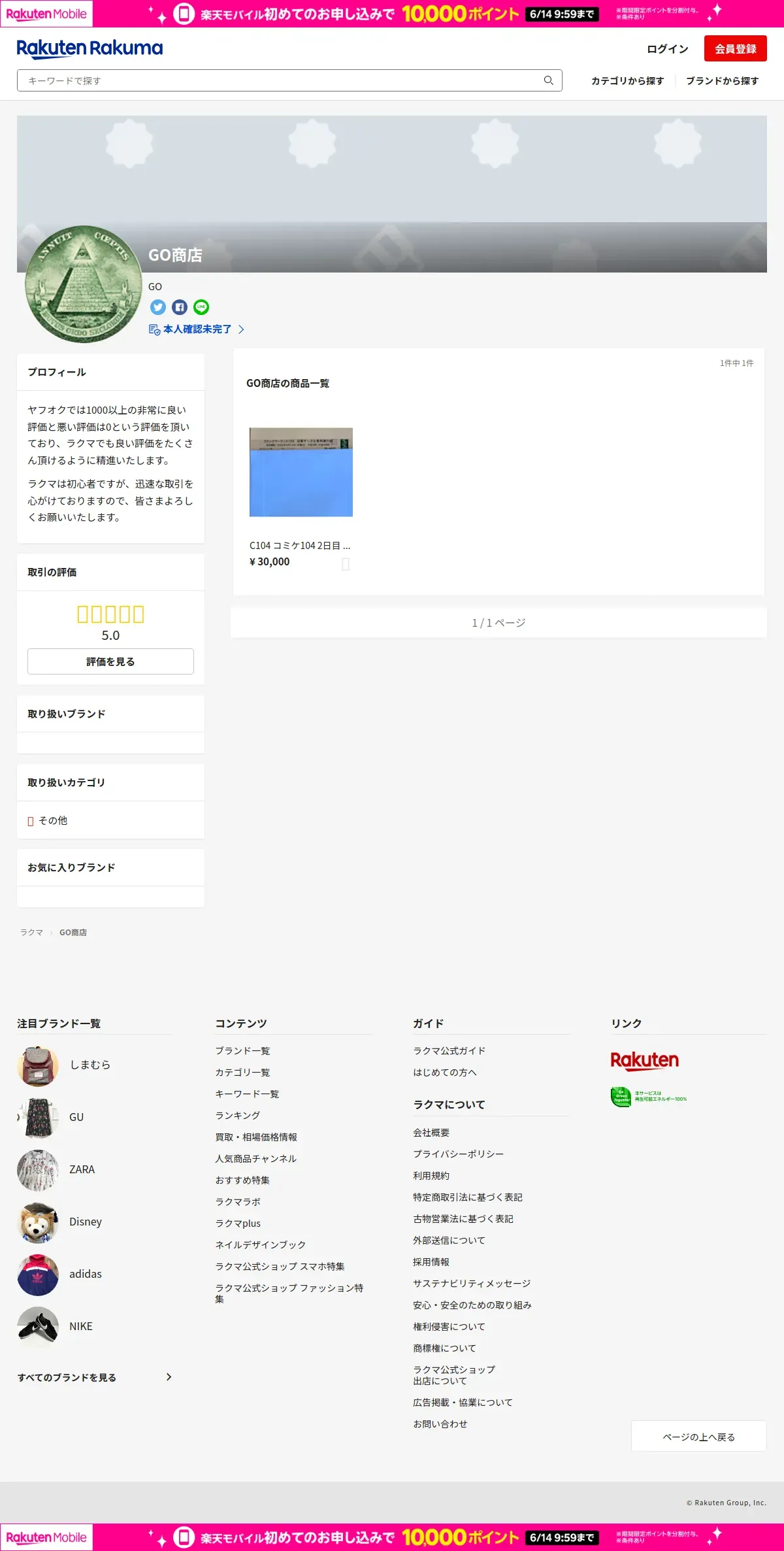Open ラクマplus footer link
This screenshot has height=1551, width=784.
238,1223
